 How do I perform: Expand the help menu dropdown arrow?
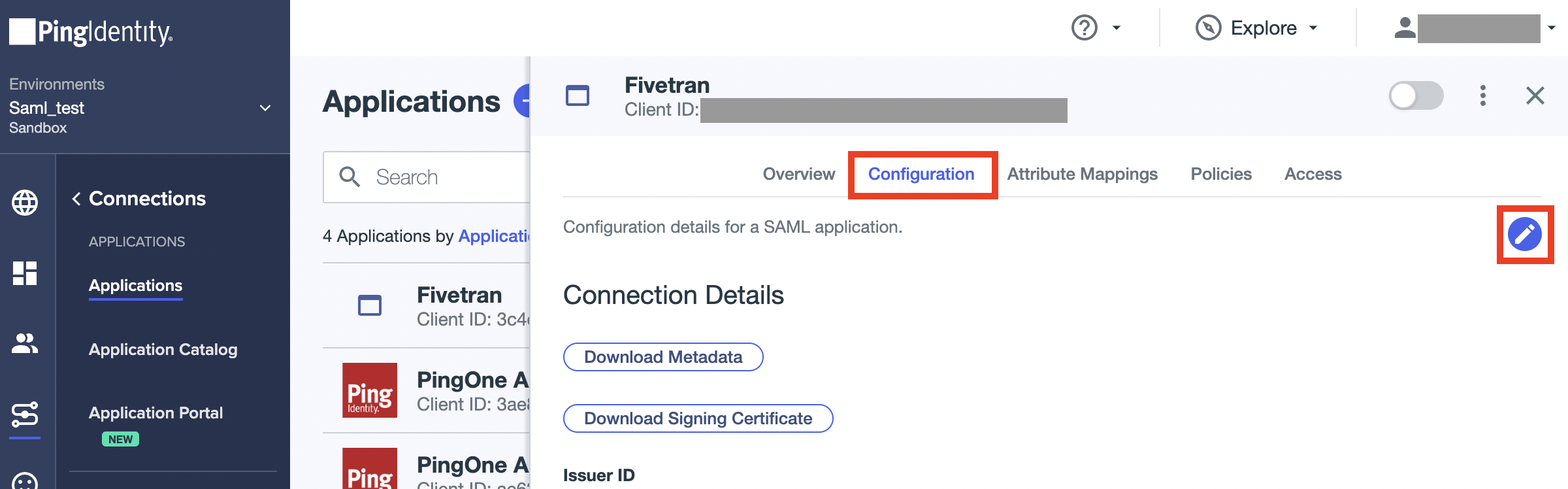tap(1117, 28)
